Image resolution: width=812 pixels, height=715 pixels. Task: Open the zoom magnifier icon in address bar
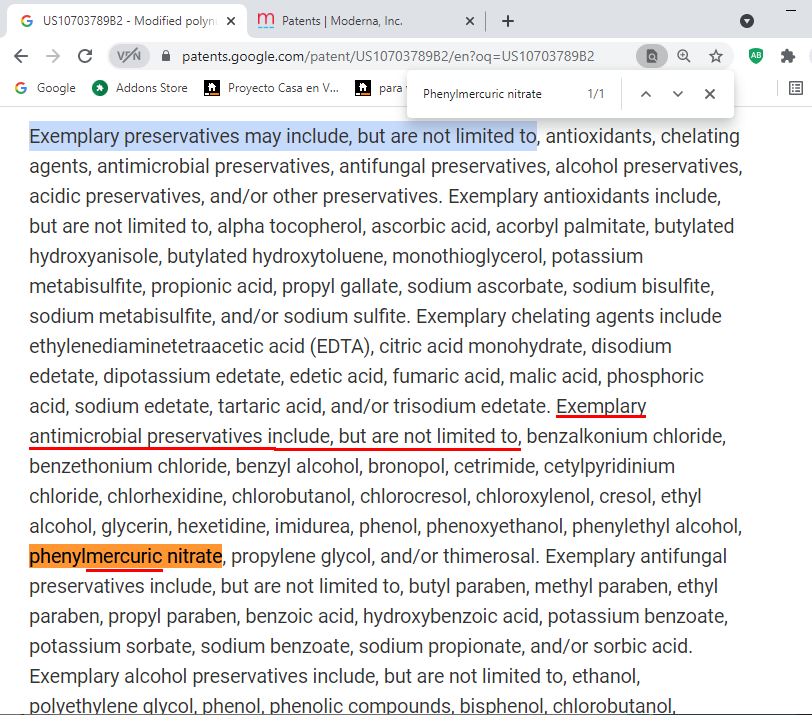point(684,57)
